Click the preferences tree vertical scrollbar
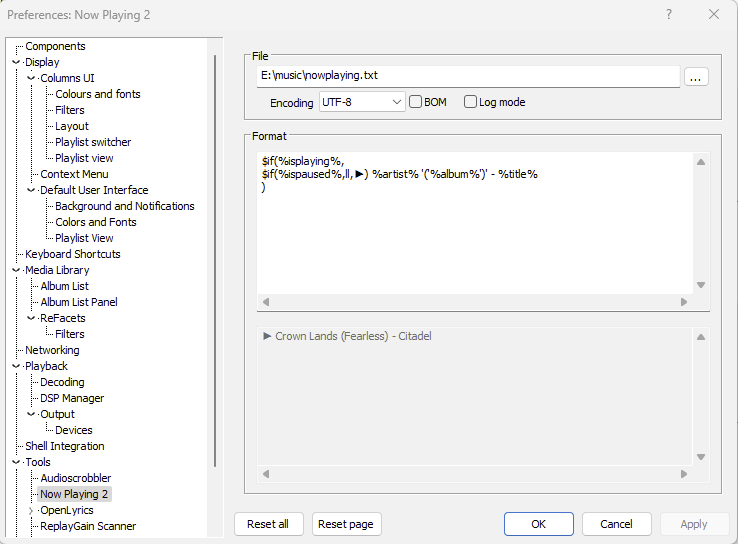The image size is (738, 544). [215, 261]
